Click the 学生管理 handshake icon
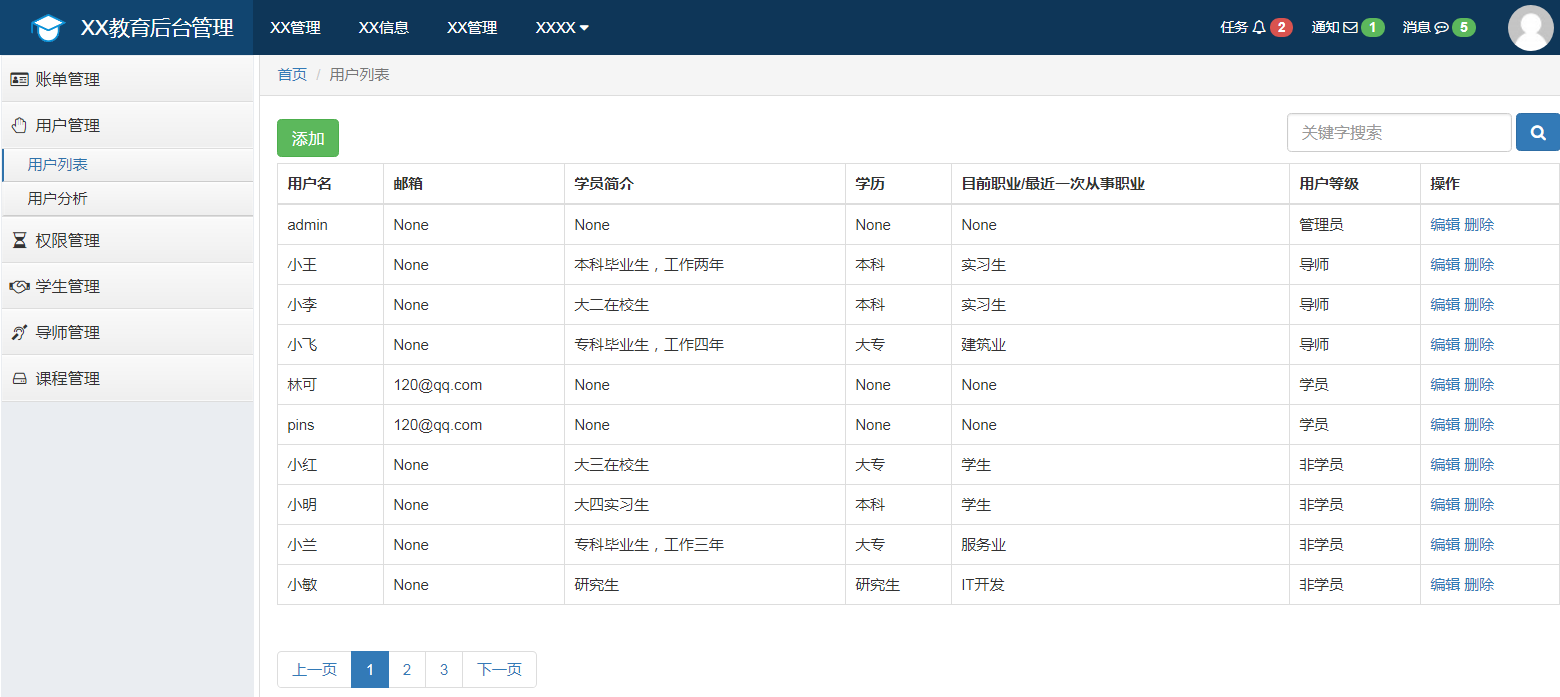Viewport: 1560px width, 697px height. 19,286
